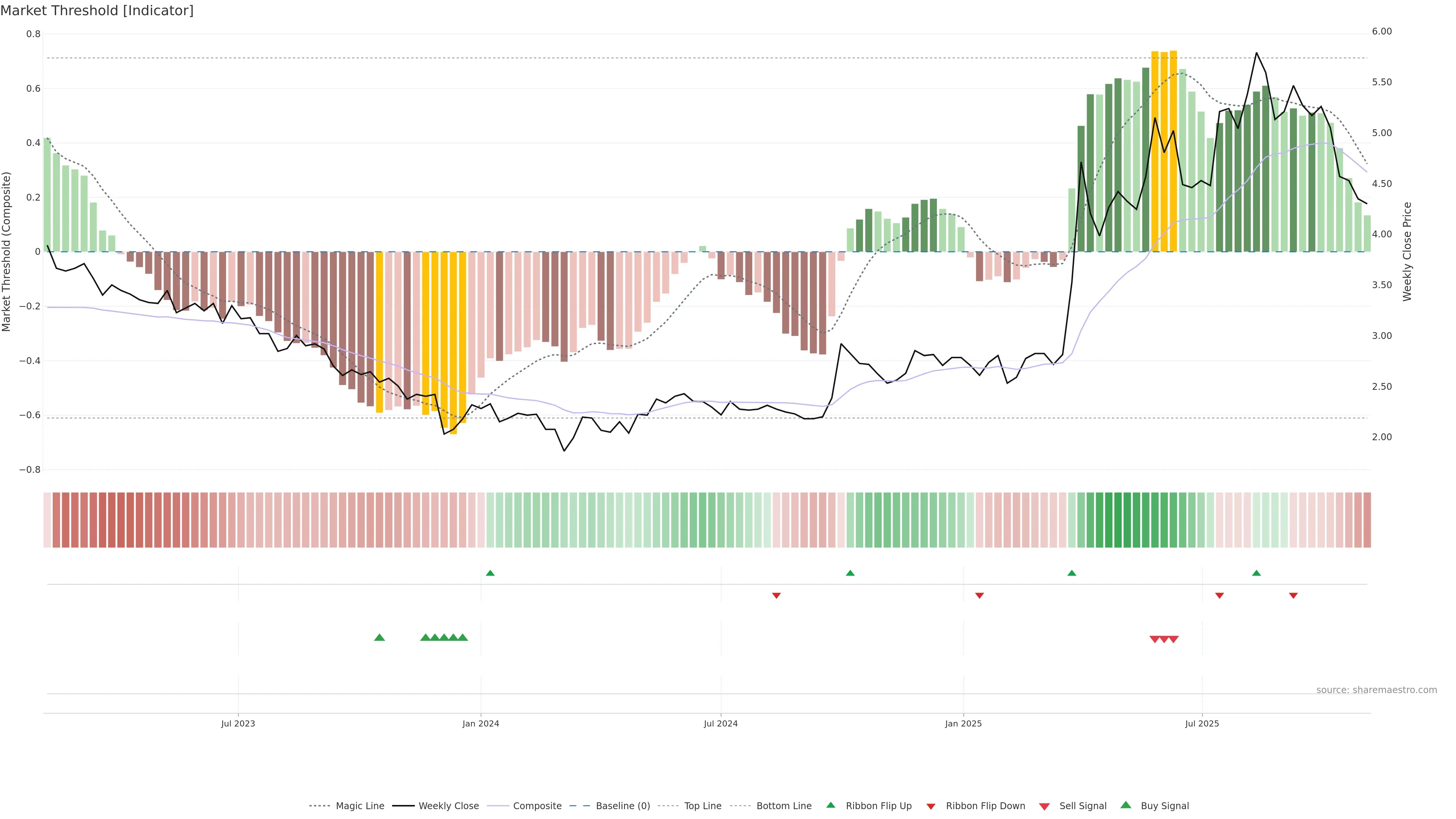The image size is (1456, 819).
Task: Click the rightmost Ribbon Flip Down triangle
Action: click(1293, 595)
